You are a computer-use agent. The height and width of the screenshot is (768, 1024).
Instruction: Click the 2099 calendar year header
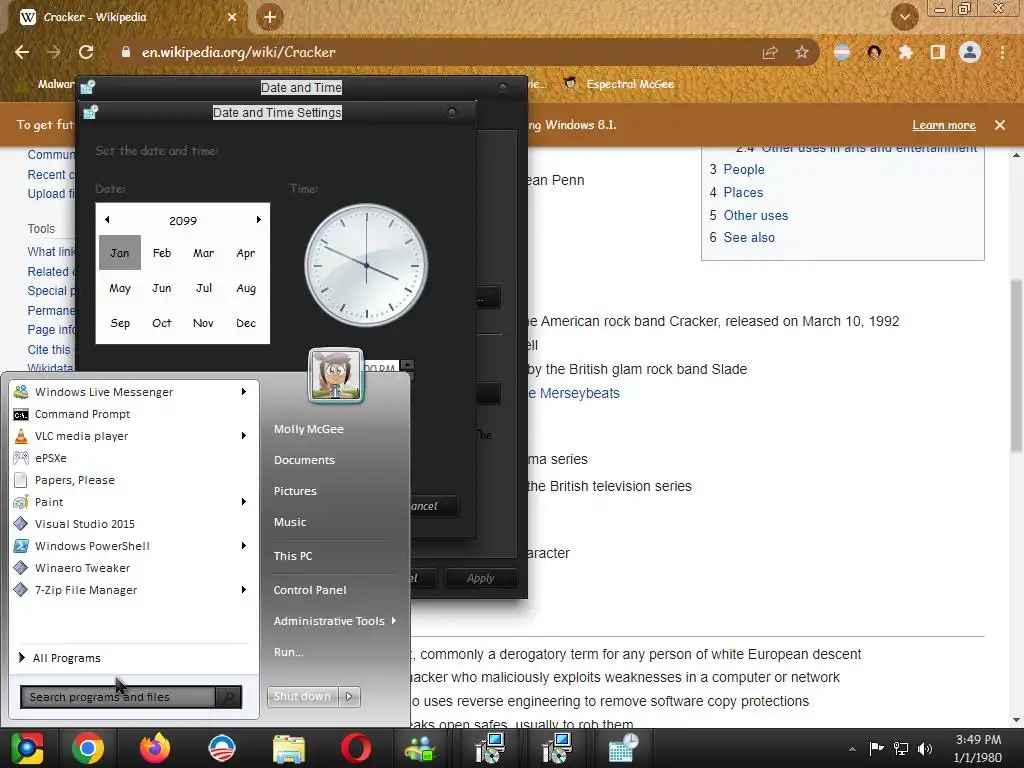[183, 221]
